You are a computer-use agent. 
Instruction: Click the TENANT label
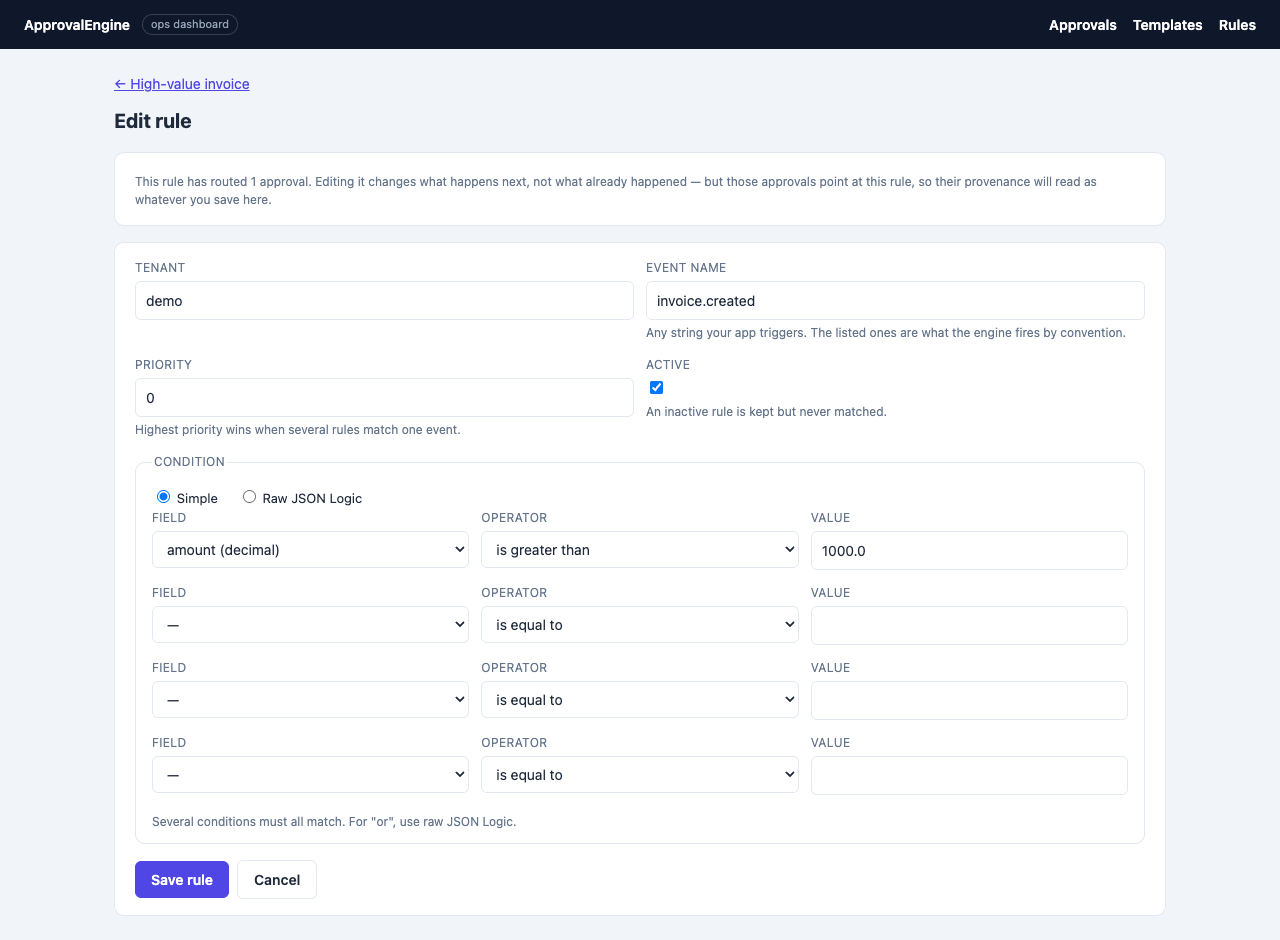pos(160,268)
